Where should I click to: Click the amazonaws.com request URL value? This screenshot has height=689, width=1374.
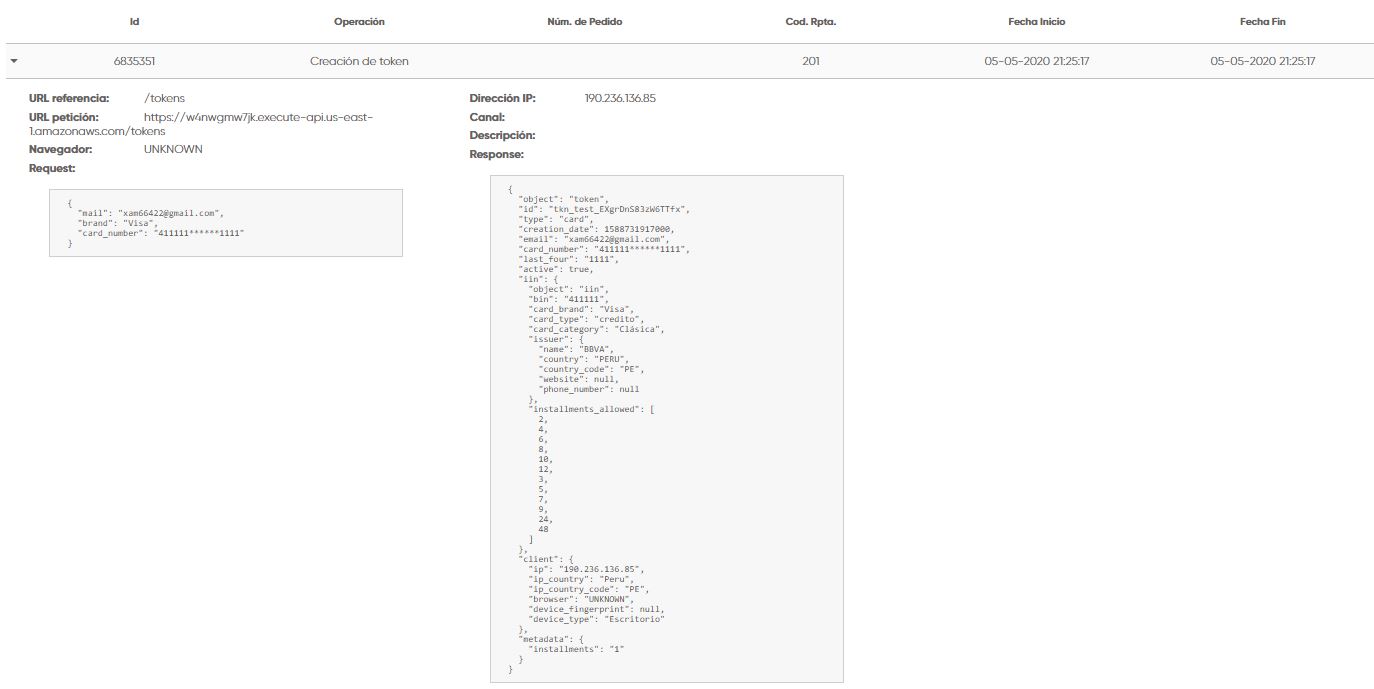(x=201, y=124)
